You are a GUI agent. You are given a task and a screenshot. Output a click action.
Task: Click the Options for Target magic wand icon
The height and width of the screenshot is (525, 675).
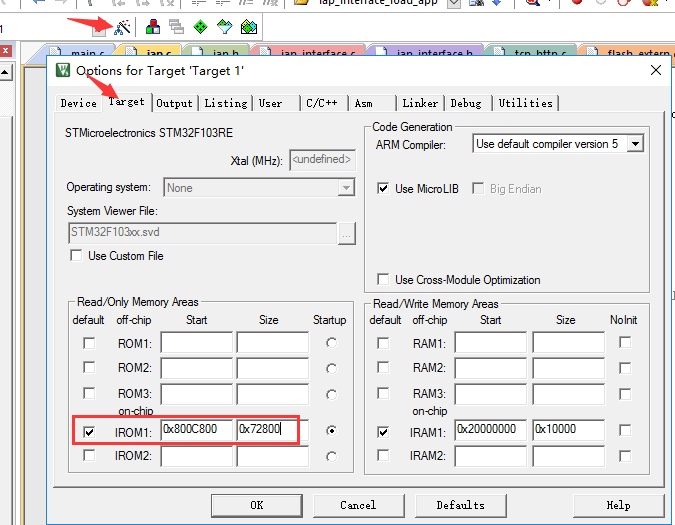point(121,26)
